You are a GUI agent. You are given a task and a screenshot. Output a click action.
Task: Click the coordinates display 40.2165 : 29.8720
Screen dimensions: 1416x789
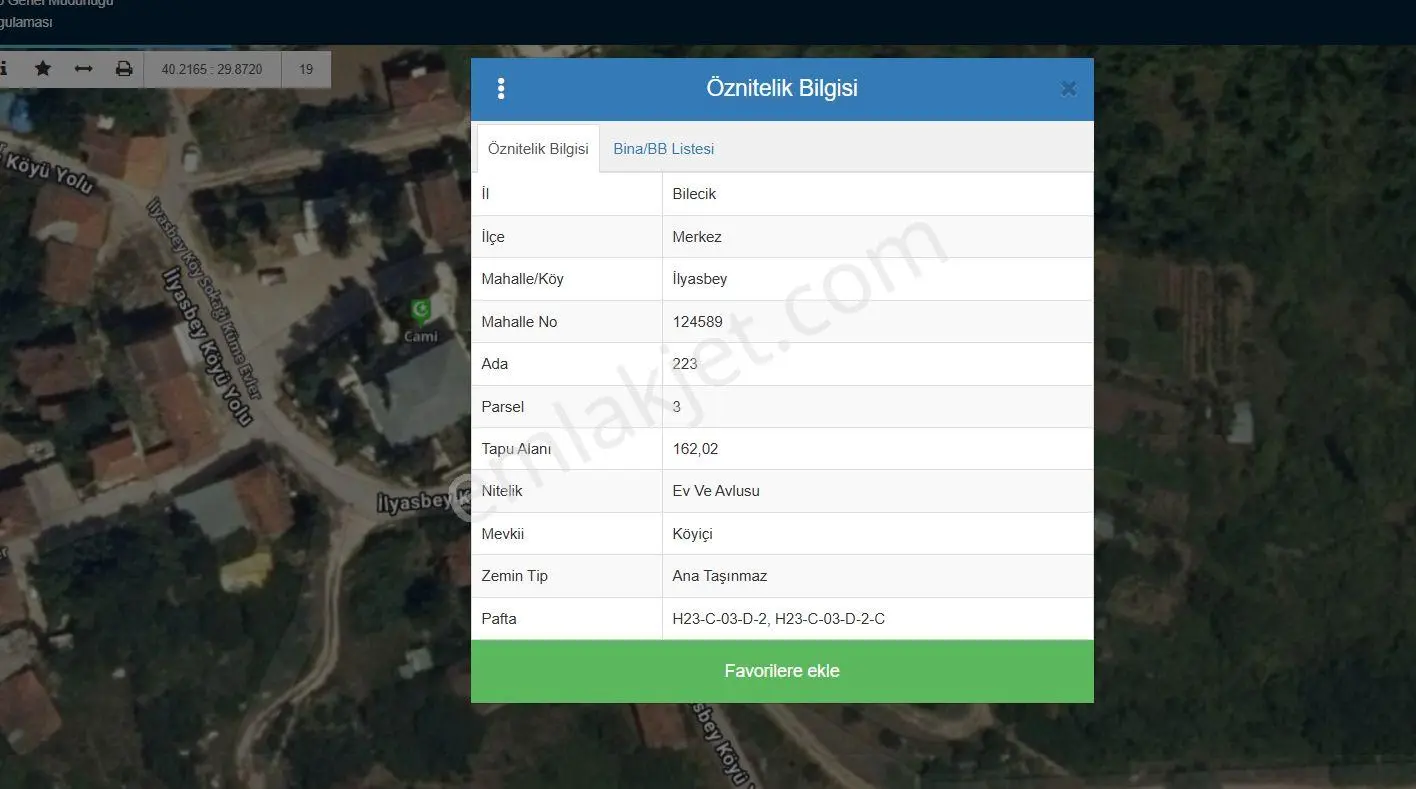pyautogui.click(x=212, y=70)
